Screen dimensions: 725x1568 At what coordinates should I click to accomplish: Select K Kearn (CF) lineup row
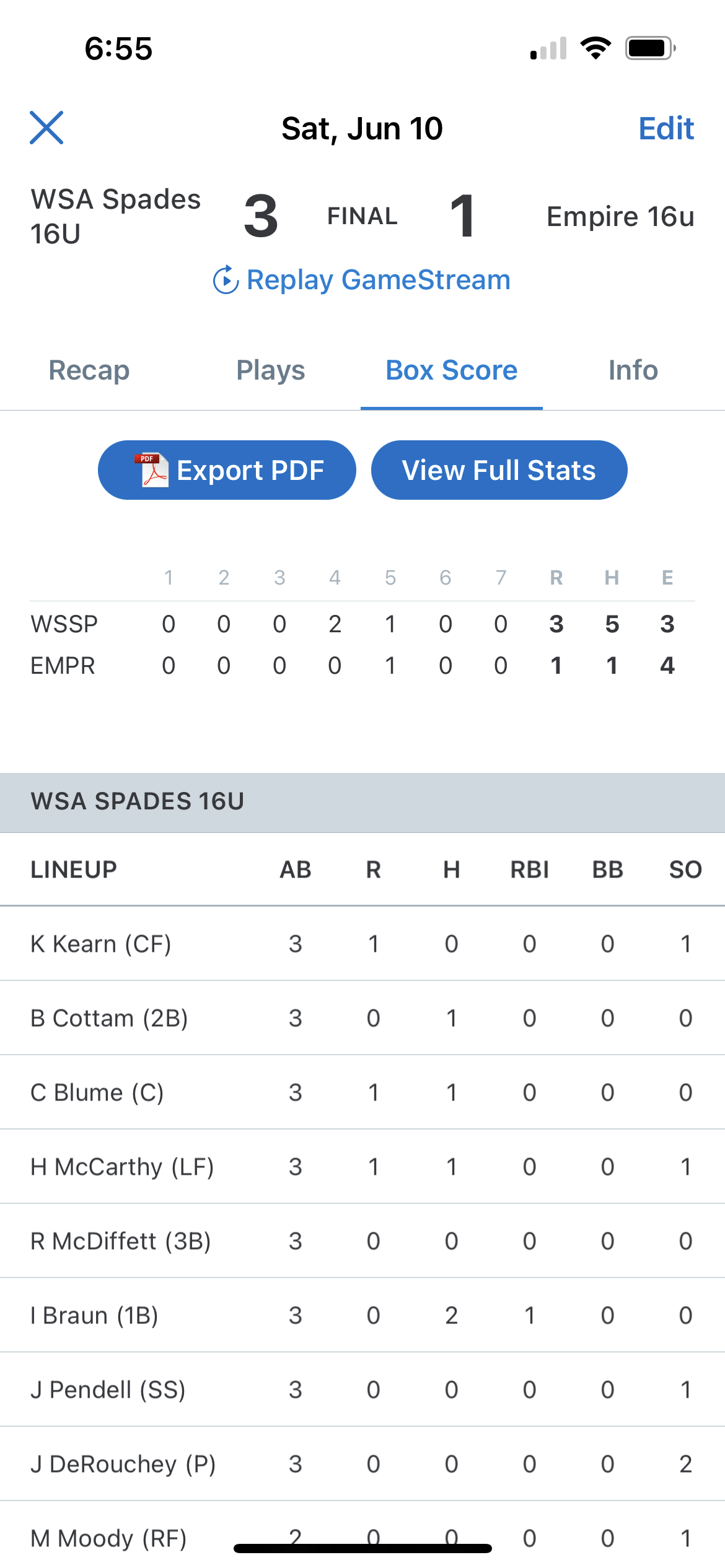coord(101,944)
